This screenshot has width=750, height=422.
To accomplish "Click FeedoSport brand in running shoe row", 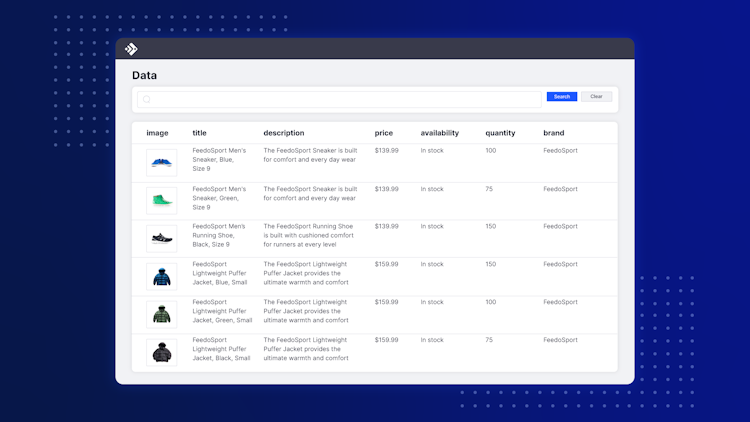I will coord(560,226).
